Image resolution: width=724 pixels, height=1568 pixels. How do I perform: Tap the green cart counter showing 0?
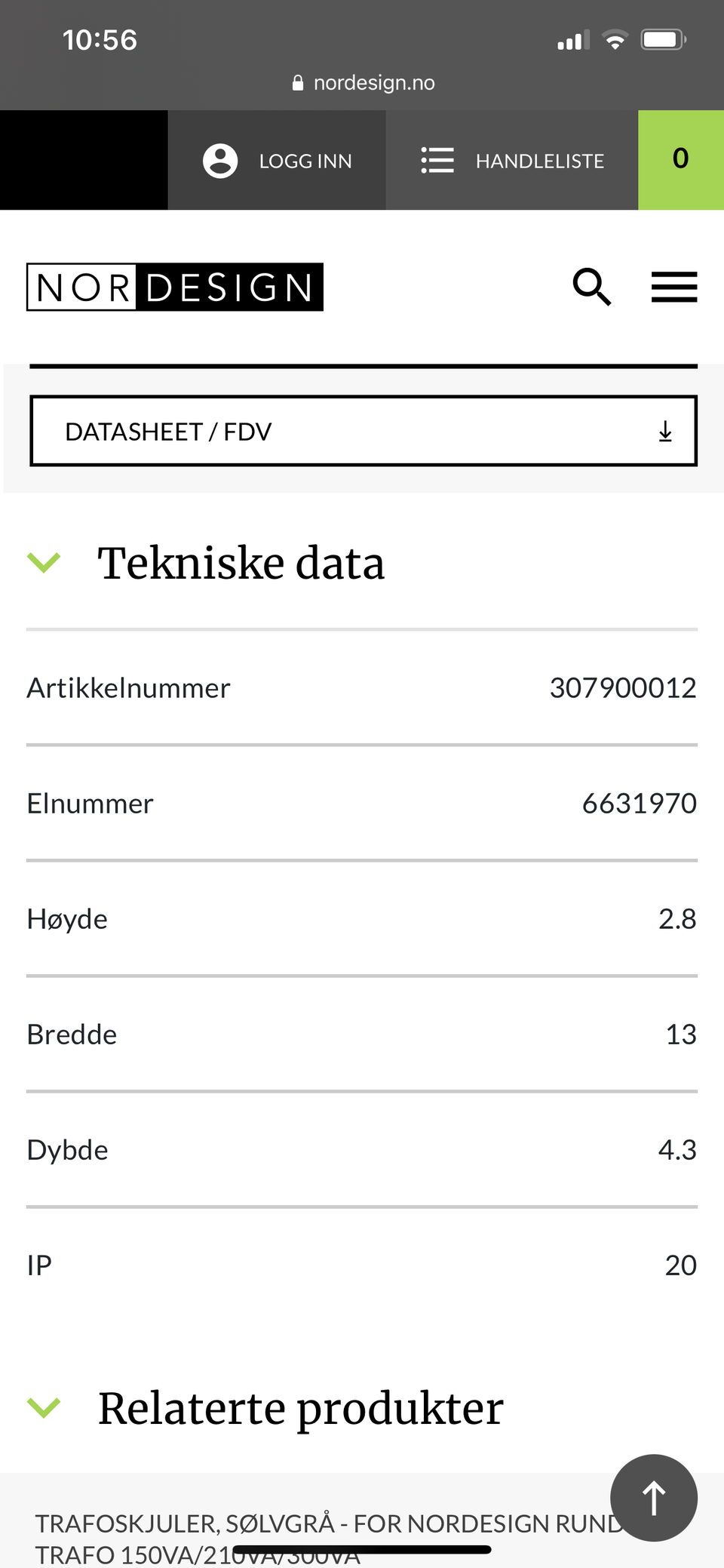point(681,160)
